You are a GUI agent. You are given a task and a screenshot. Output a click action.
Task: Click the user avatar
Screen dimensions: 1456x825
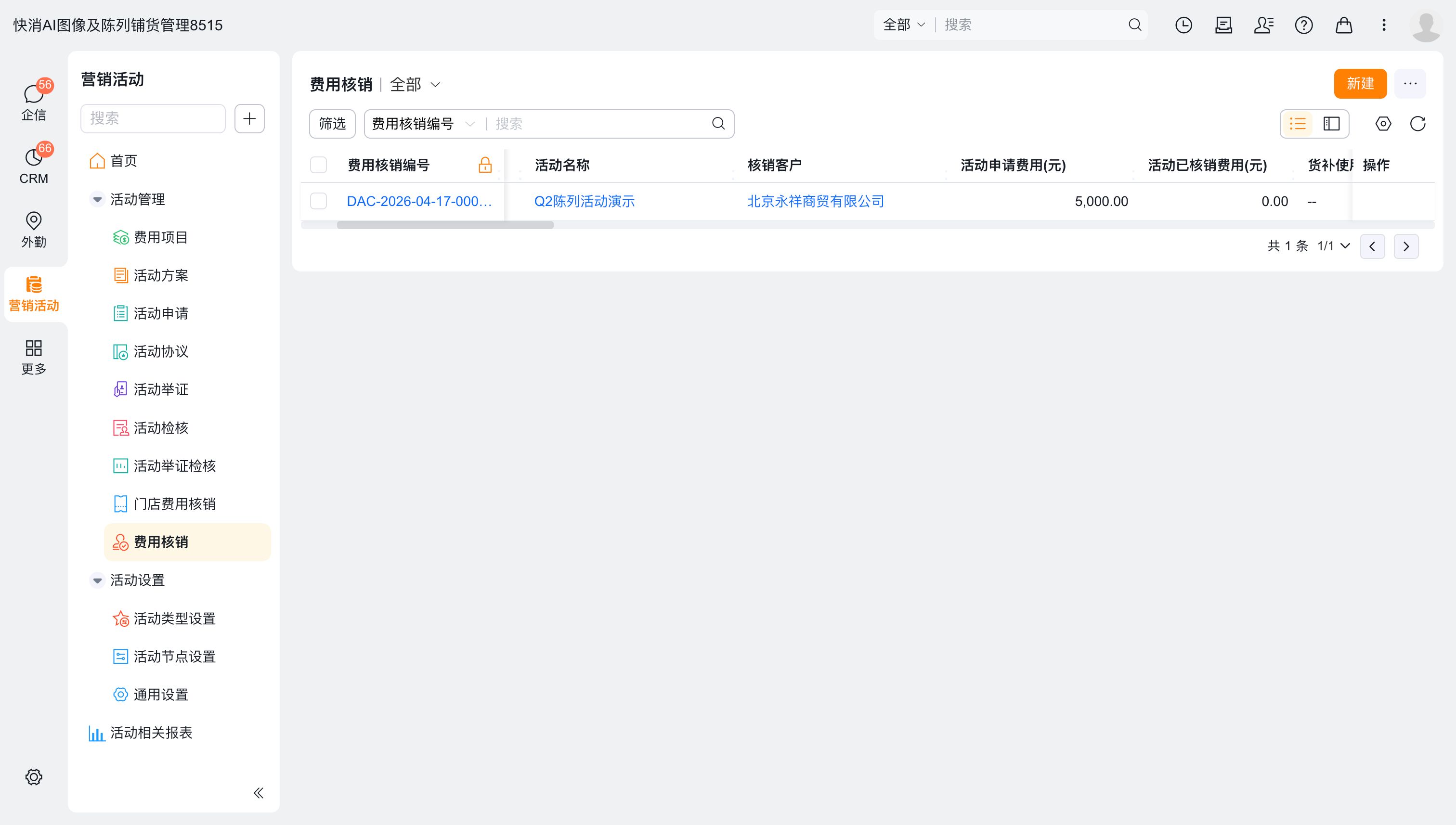1426,26
